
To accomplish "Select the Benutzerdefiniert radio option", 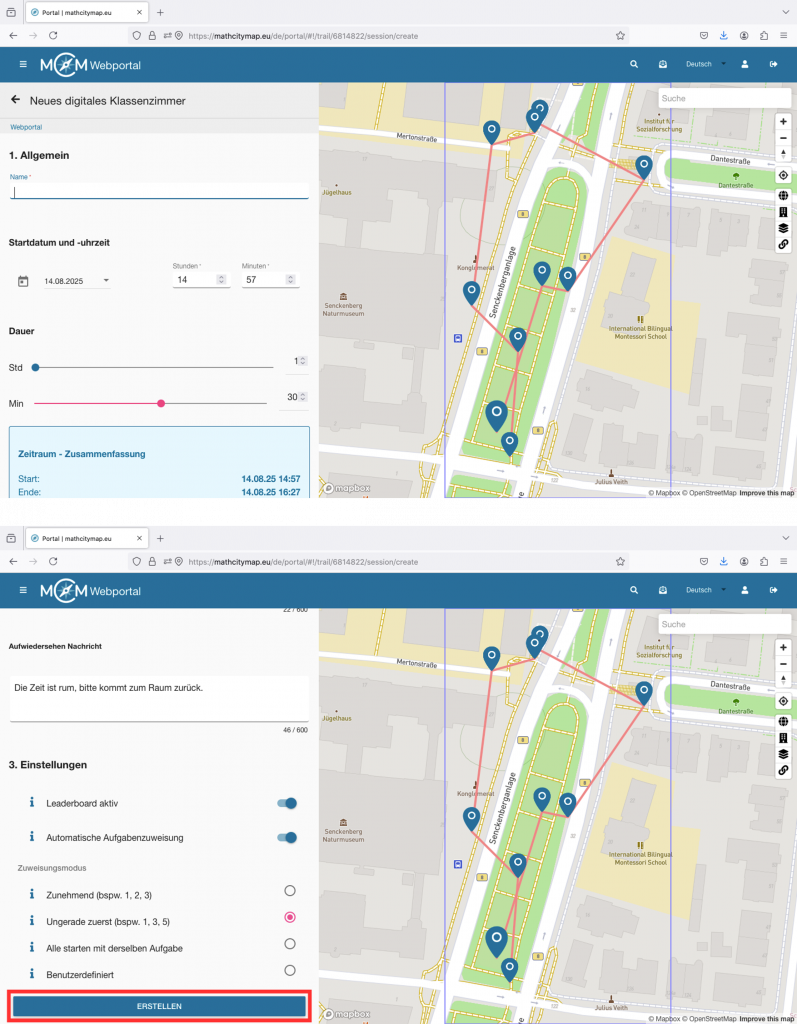I will click(x=290, y=970).
